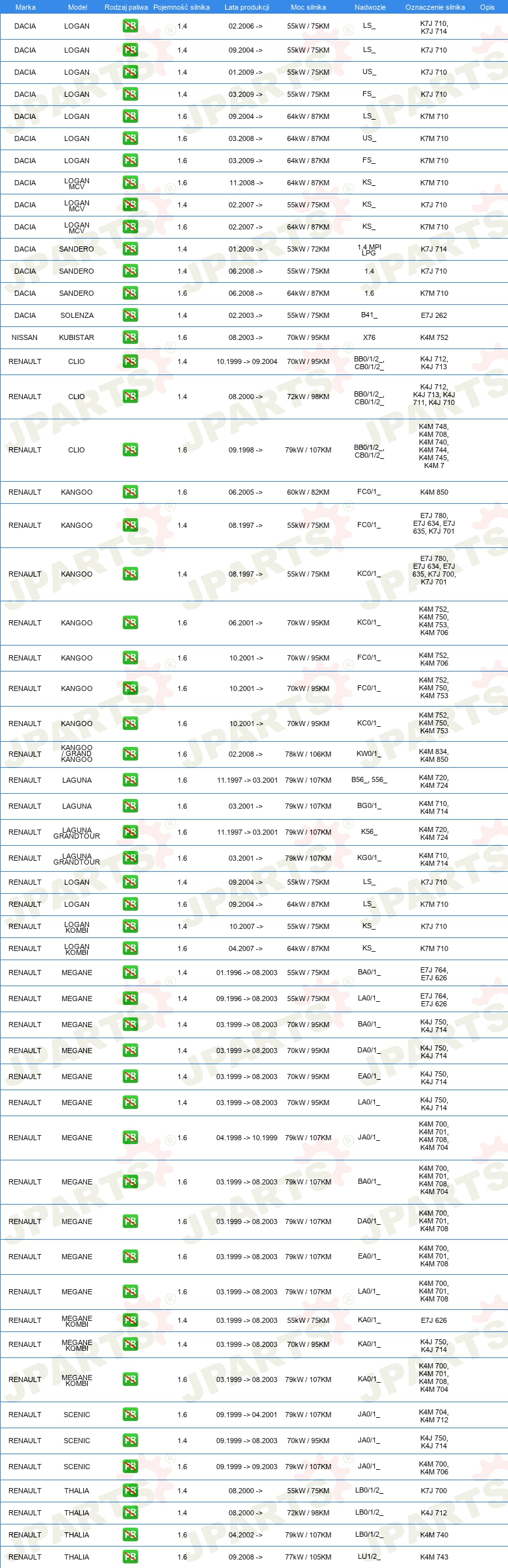The height and width of the screenshot is (1568, 508).
Task: Click the 77kW / 105KM power cell
Action: (308, 1557)
